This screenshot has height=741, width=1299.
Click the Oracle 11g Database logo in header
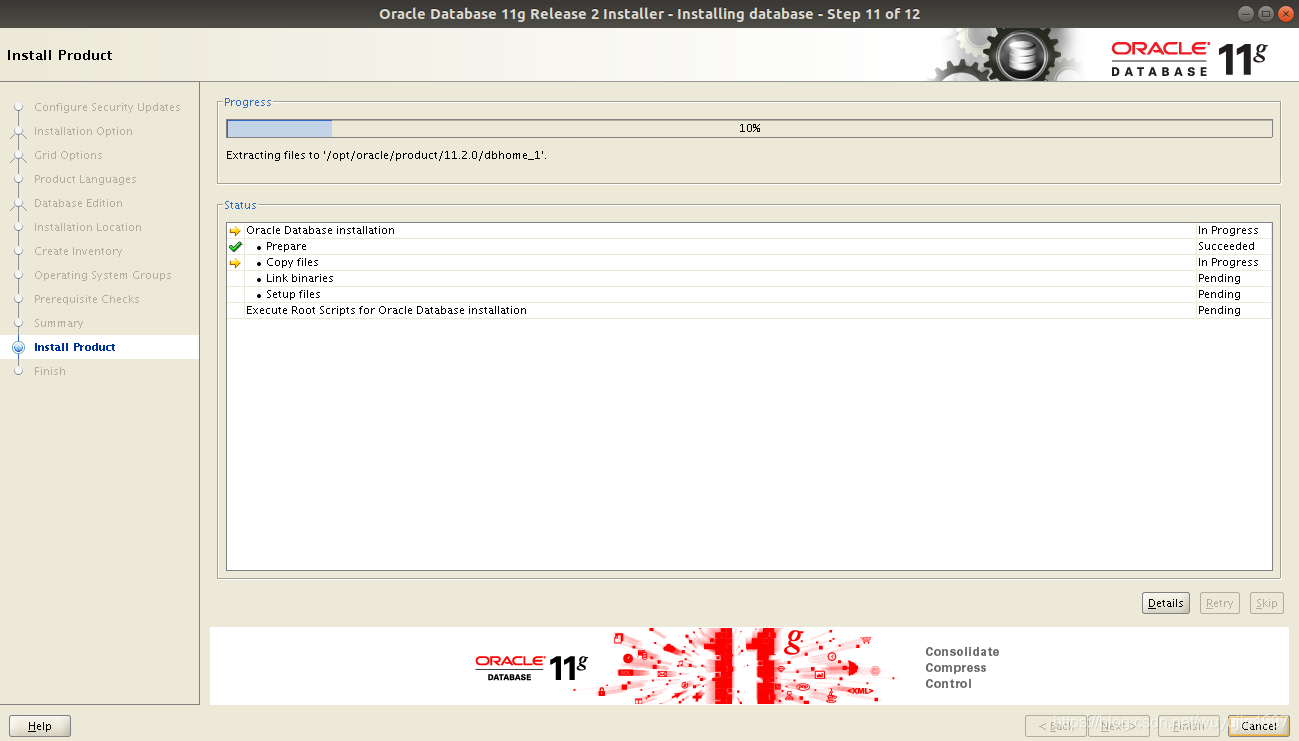(x=1189, y=59)
